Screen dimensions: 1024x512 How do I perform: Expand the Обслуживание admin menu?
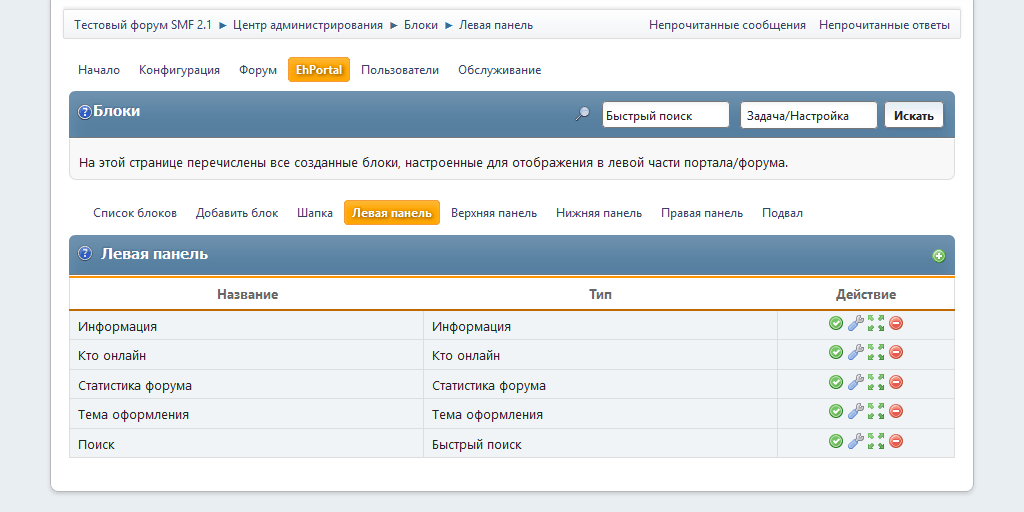click(499, 70)
